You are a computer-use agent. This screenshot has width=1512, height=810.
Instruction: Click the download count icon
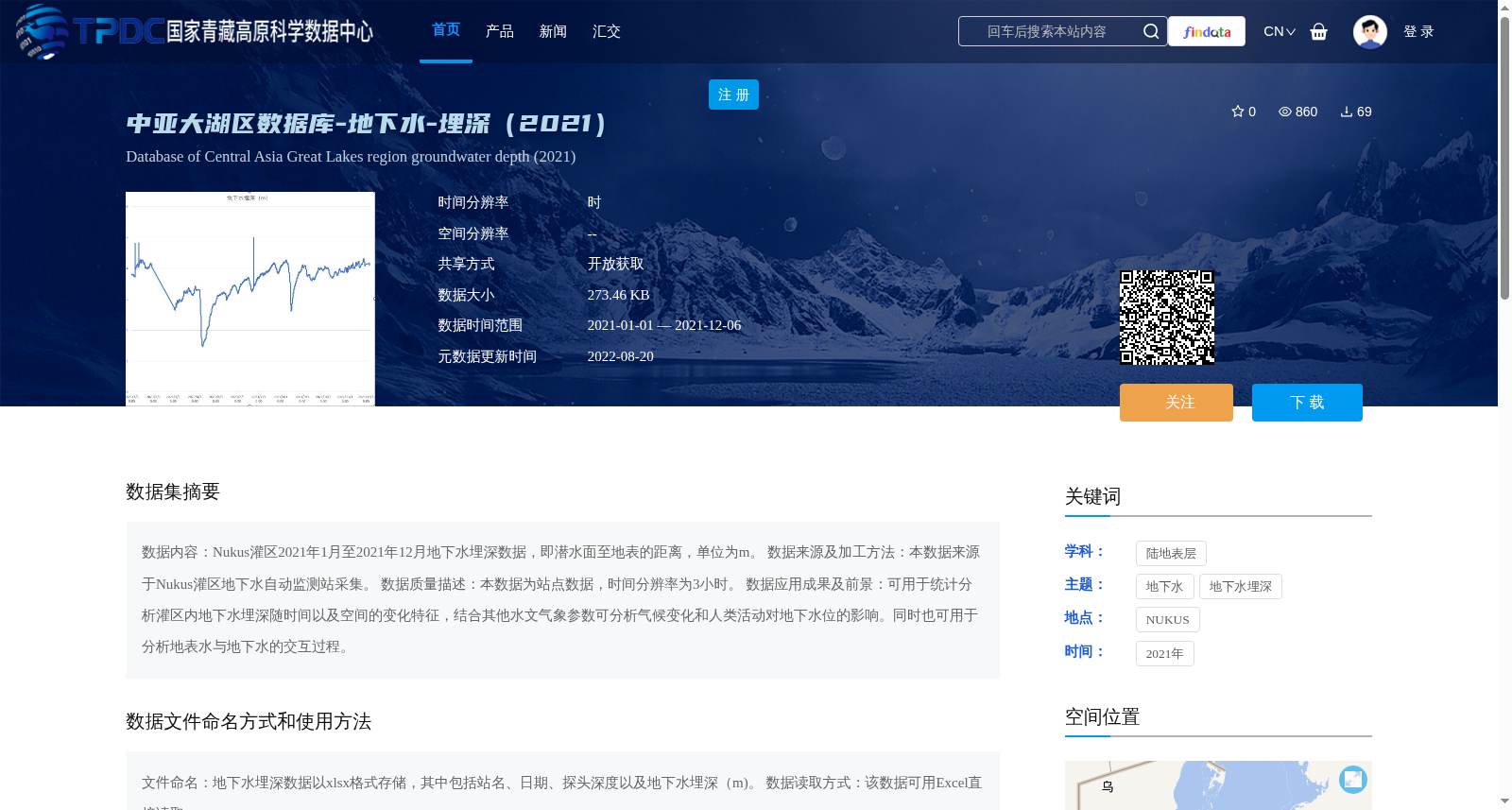[x=1347, y=112]
